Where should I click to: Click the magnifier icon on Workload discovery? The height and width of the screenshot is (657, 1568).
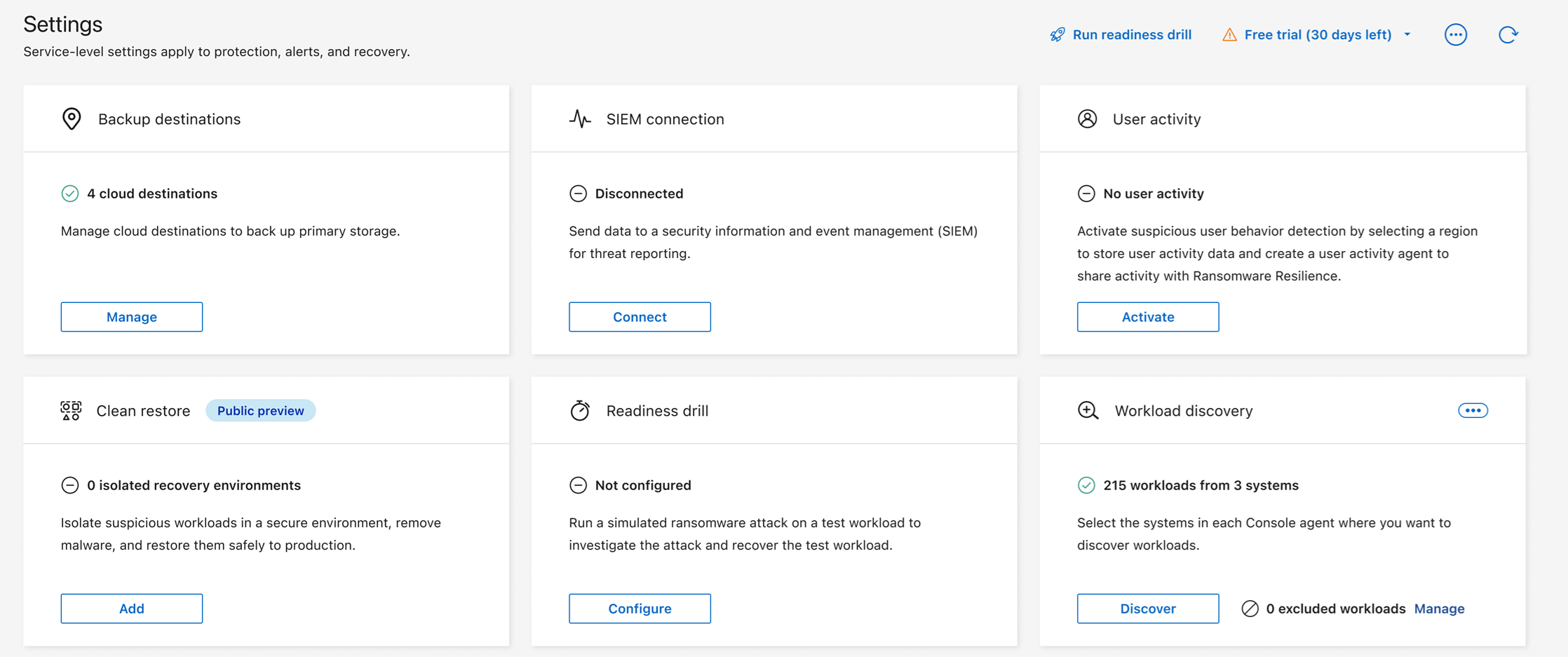pos(1088,410)
